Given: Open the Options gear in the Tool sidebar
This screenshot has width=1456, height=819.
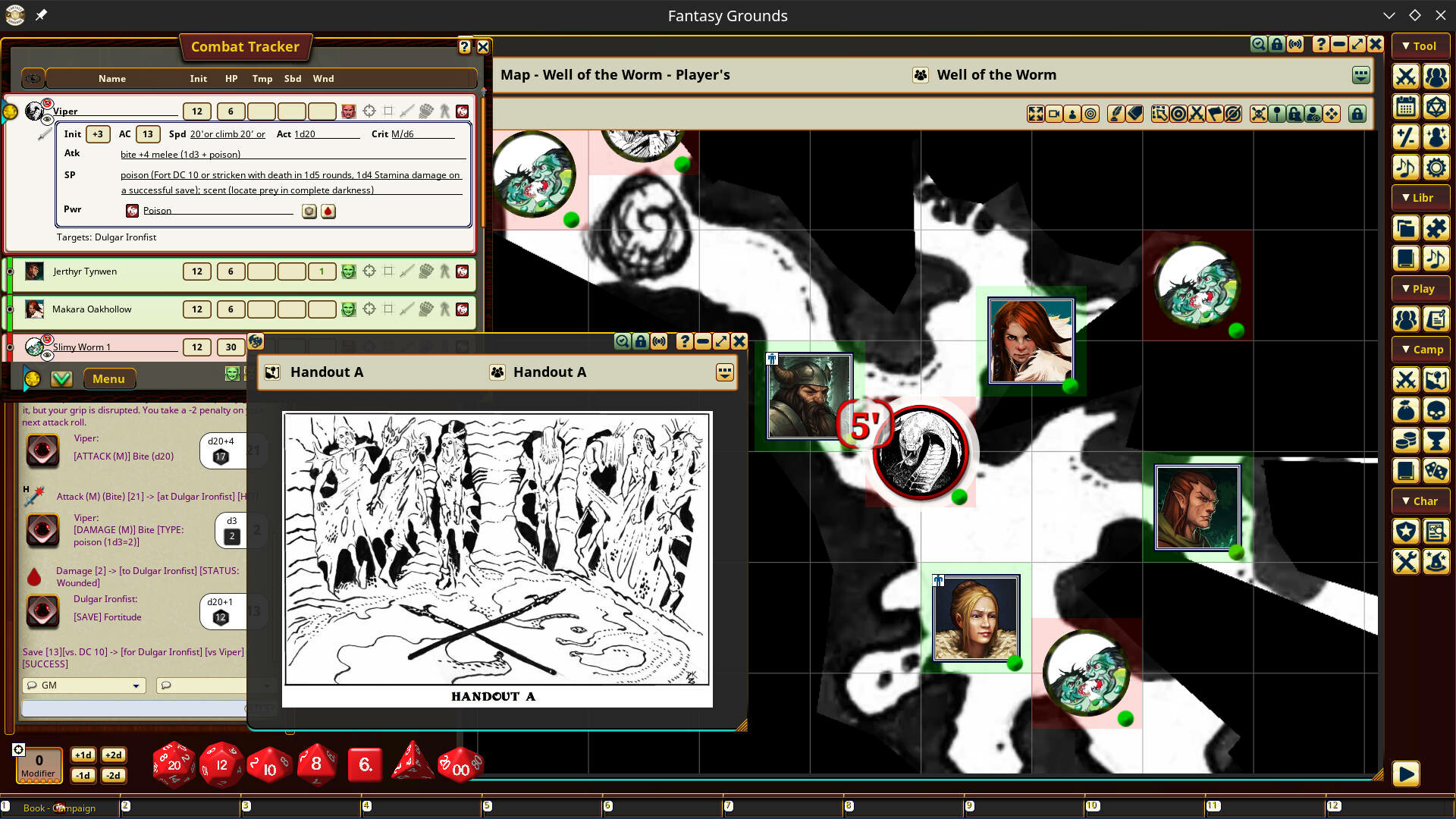Looking at the screenshot, I should tap(1437, 168).
